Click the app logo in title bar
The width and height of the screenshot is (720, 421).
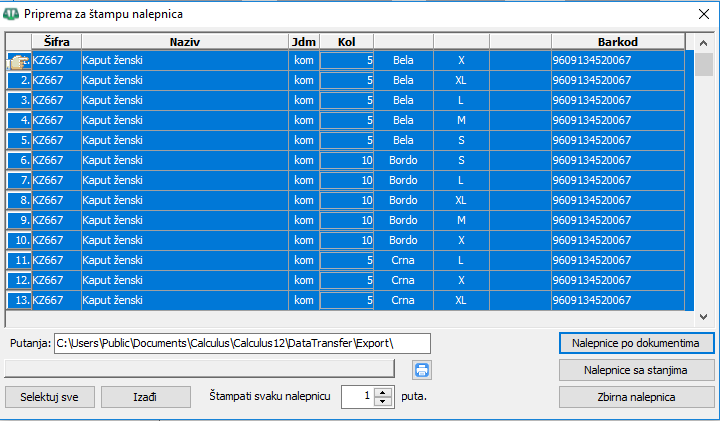pyautogui.click(x=11, y=14)
